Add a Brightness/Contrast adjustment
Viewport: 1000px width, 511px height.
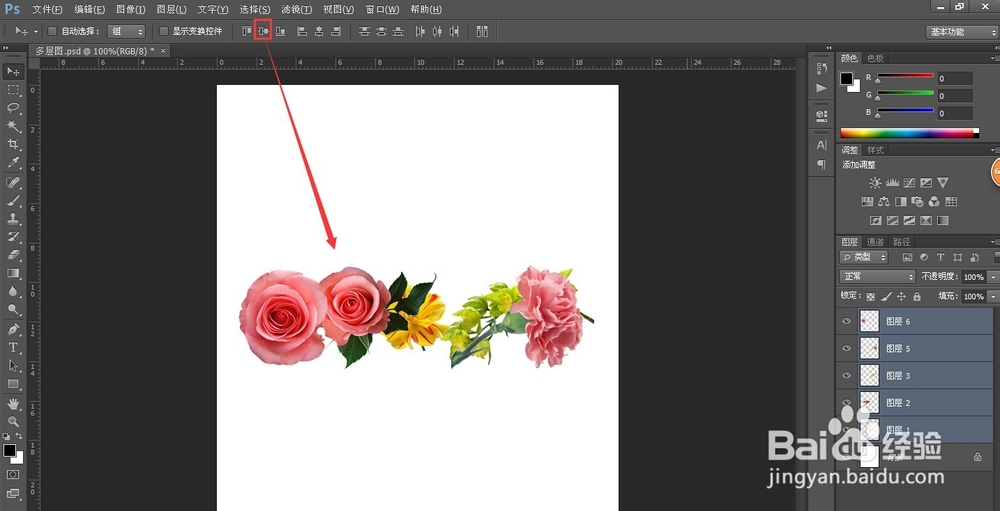coord(875,183)
